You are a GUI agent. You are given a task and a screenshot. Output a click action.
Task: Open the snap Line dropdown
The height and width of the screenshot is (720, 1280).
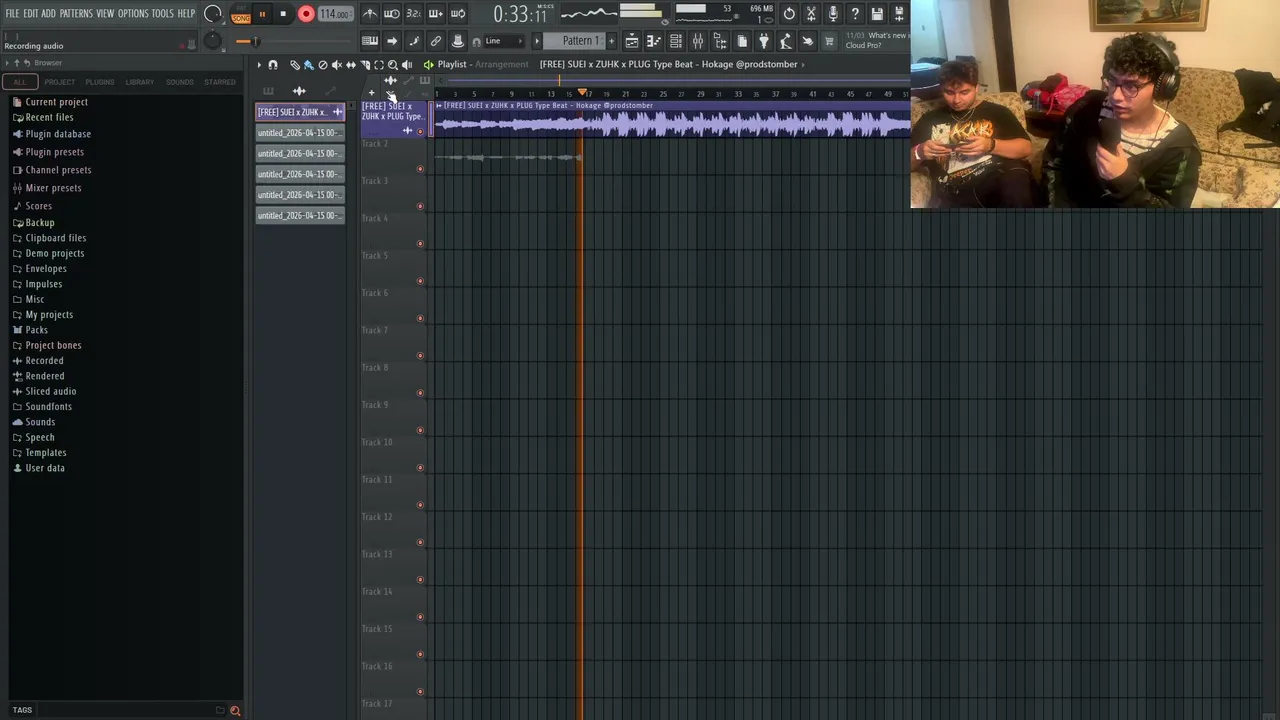503,41
